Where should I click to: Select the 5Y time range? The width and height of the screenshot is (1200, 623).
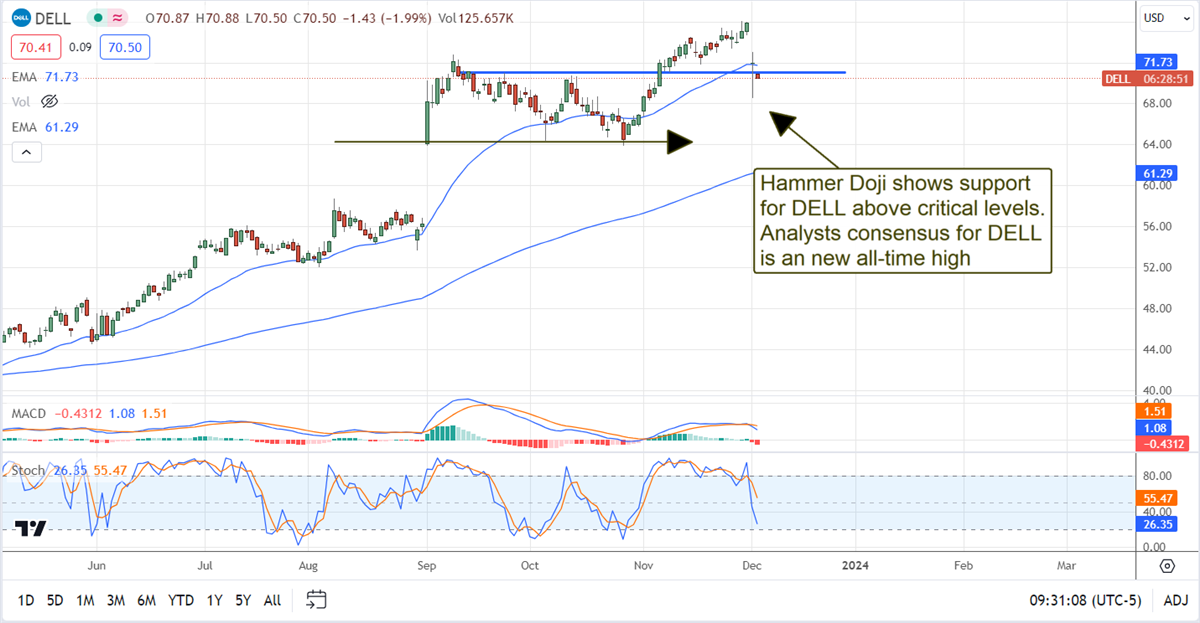click(243, 600)
